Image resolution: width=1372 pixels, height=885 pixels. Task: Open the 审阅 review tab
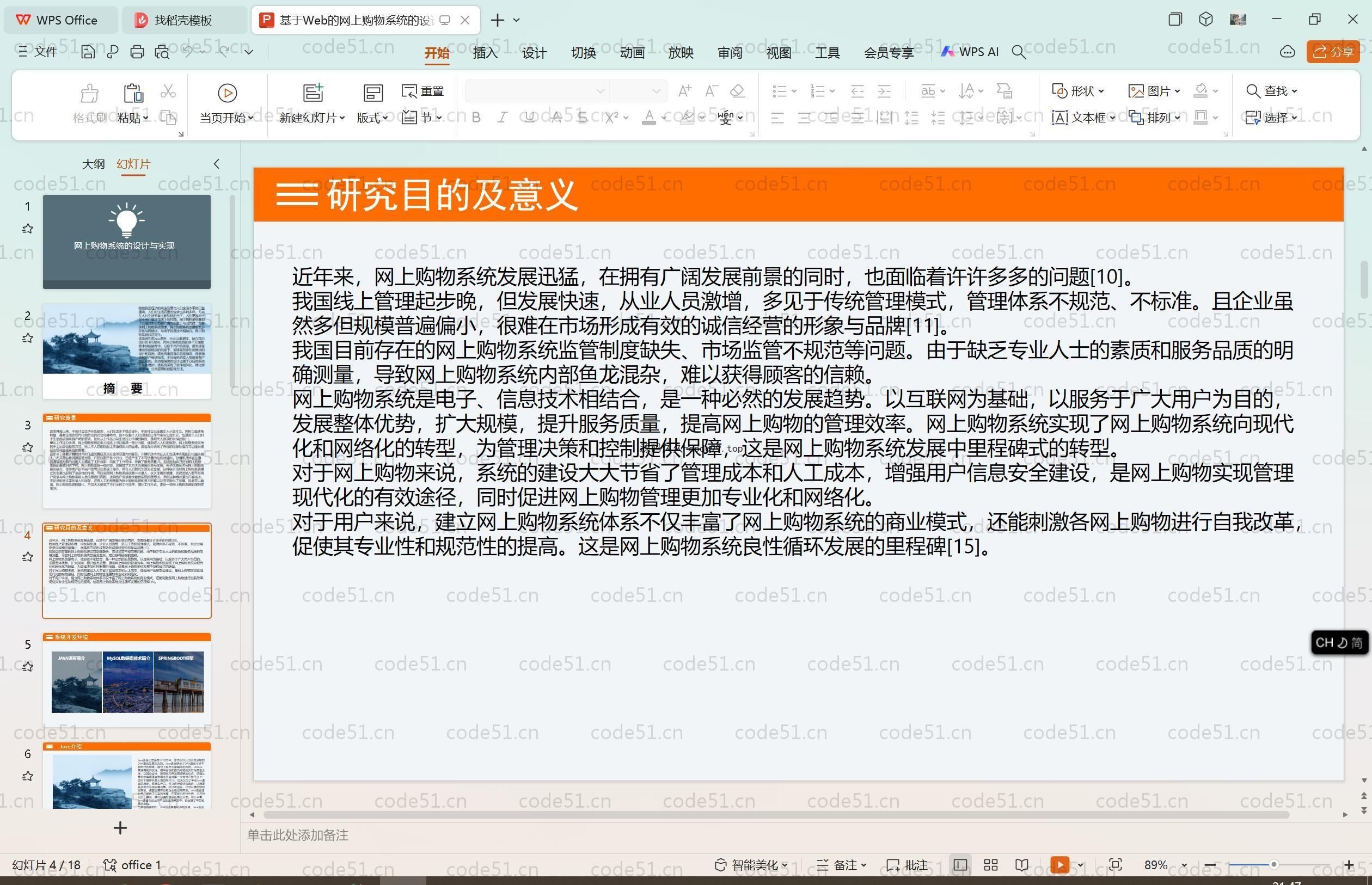click(x=730, y=52)
